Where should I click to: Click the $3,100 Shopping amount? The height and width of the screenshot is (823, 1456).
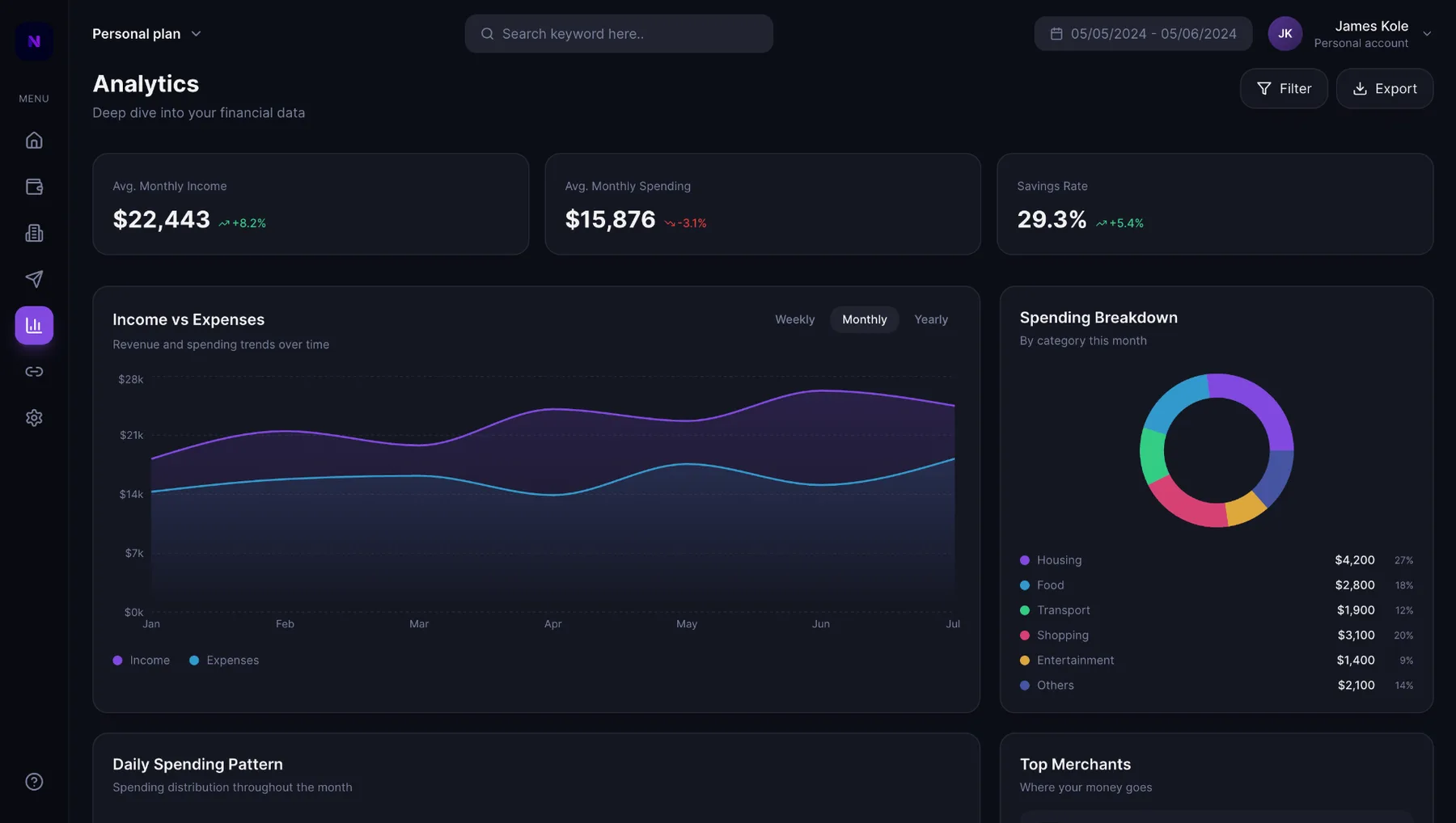pyautogui.click(x=1356, y=635)
